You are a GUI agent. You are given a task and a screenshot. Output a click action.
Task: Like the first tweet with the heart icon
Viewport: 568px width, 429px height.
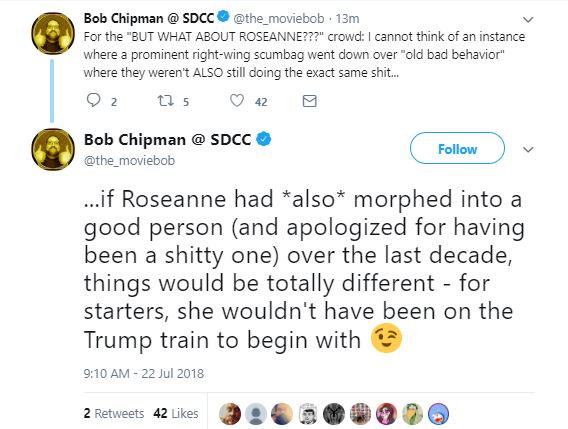click(x=237, y=101)
